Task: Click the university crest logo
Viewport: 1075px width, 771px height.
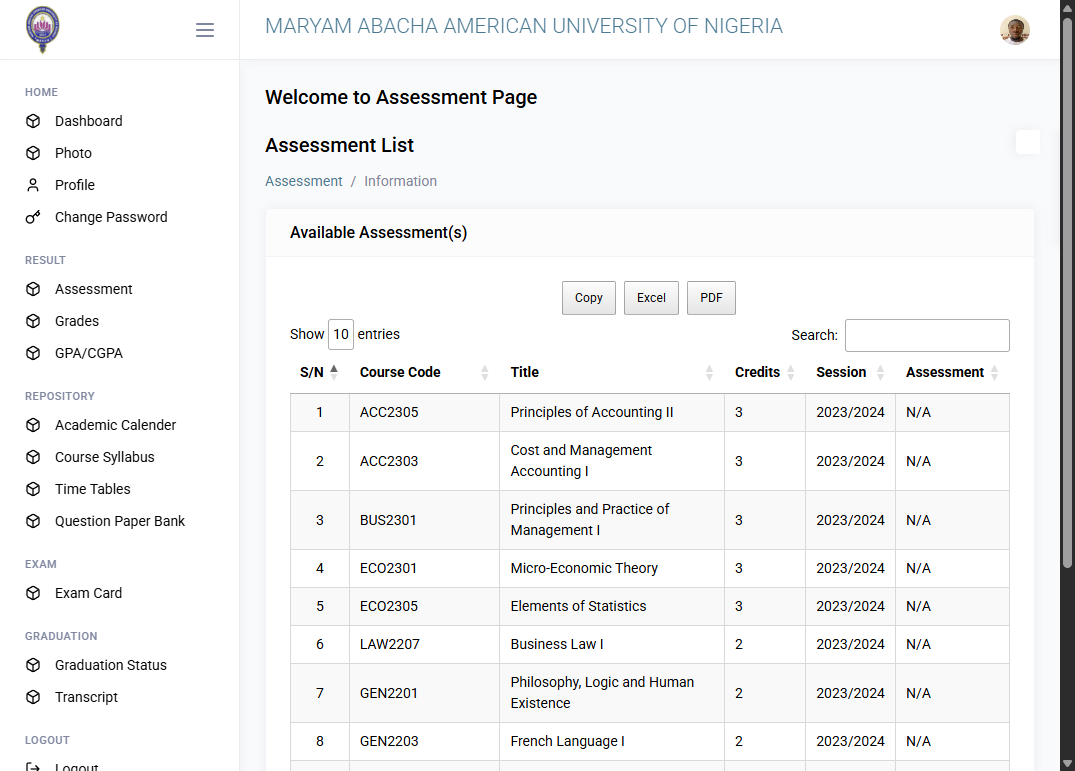Action: click(43, 29)
